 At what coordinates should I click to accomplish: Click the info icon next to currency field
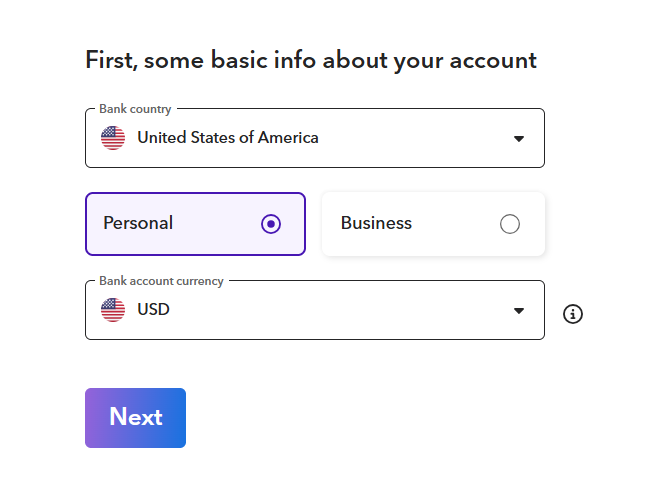point(573,314)
